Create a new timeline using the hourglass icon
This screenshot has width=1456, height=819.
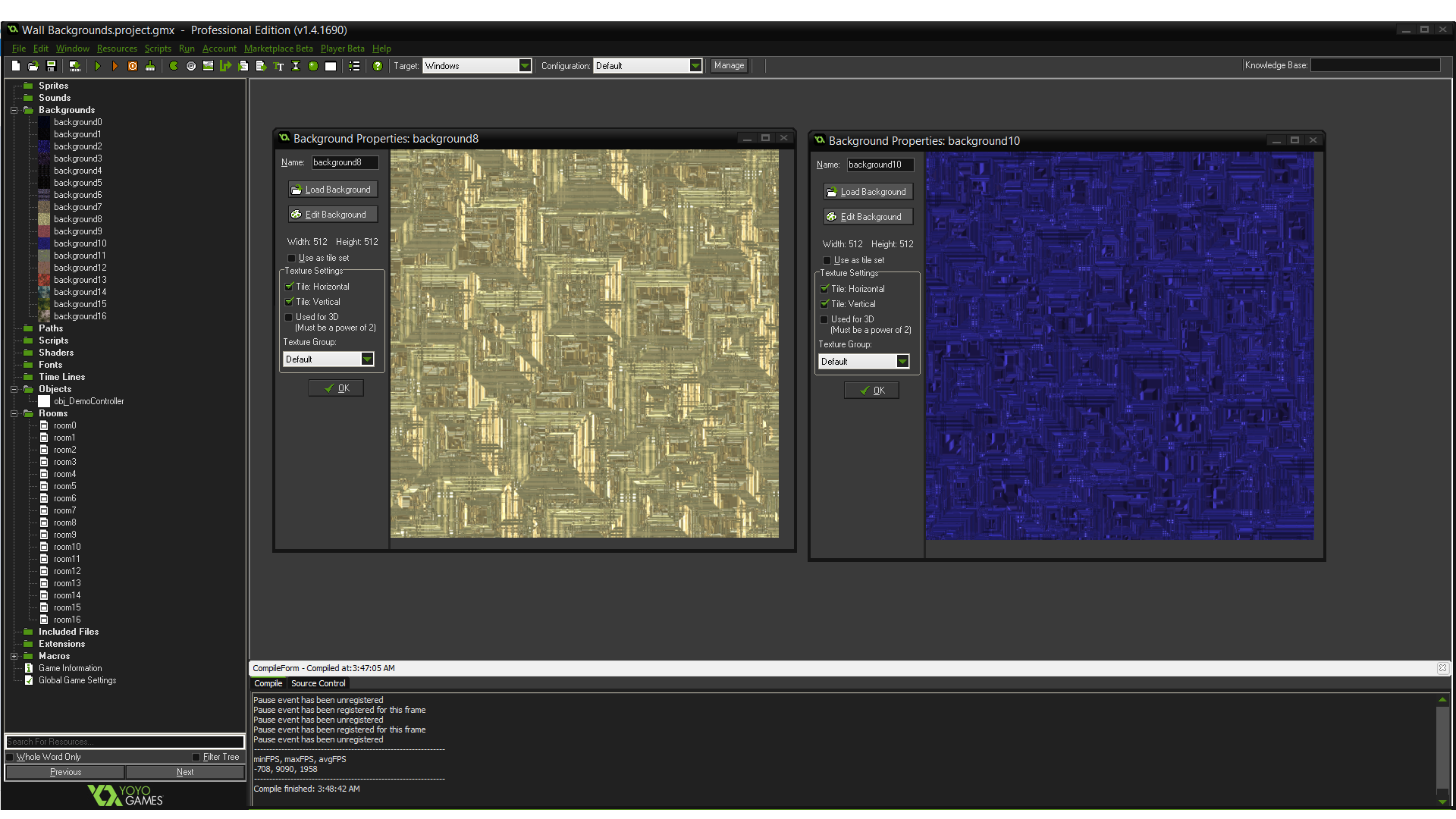pos(297,66)
